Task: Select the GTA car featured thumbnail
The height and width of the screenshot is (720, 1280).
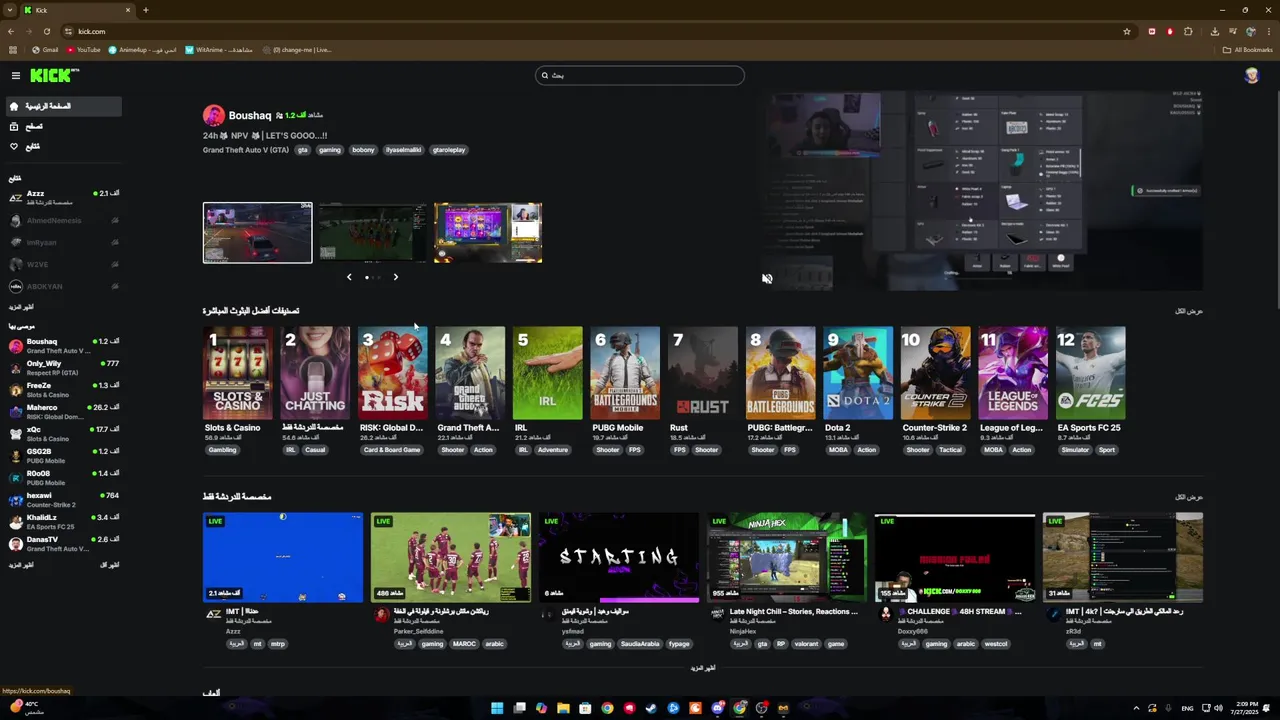Action: coord(257,232)
